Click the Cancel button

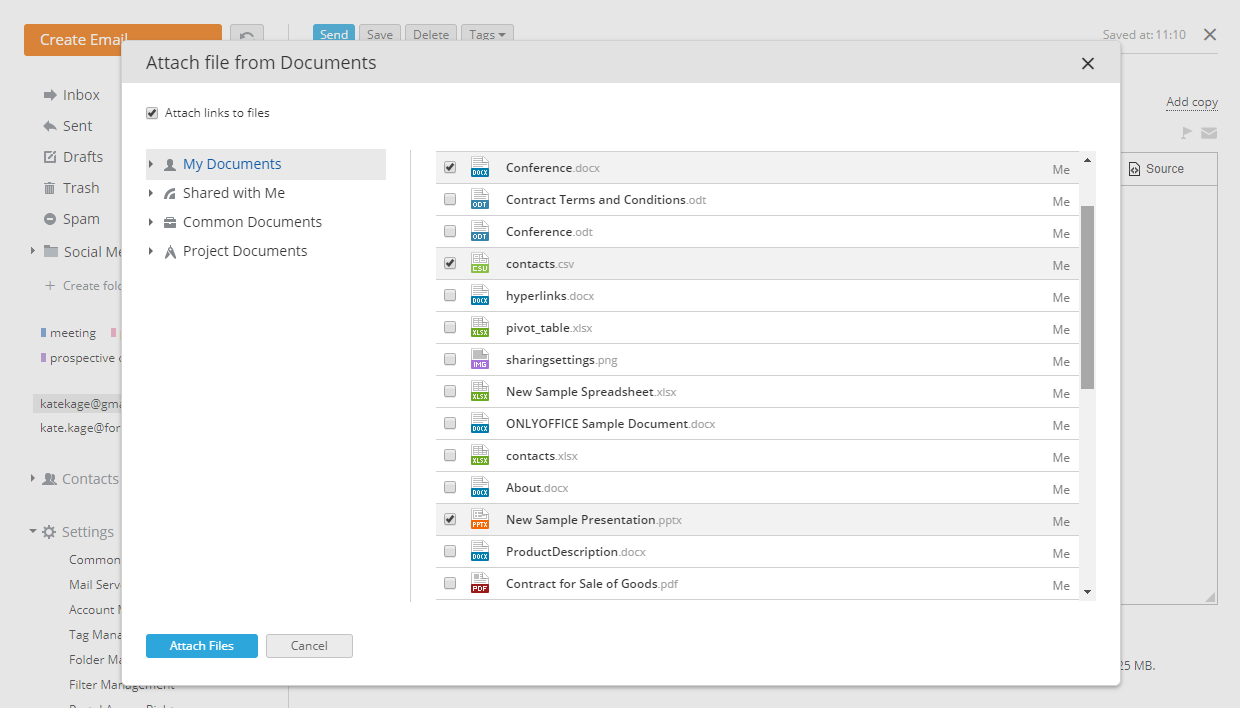point(309,646)
